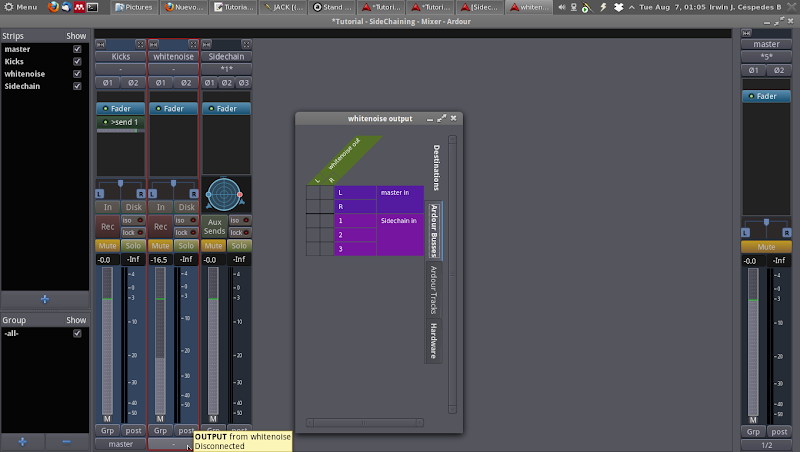Click the whitenoise gain fader
Image resolution: width=800 pixels, height=452 pixels.
point(160,342)
